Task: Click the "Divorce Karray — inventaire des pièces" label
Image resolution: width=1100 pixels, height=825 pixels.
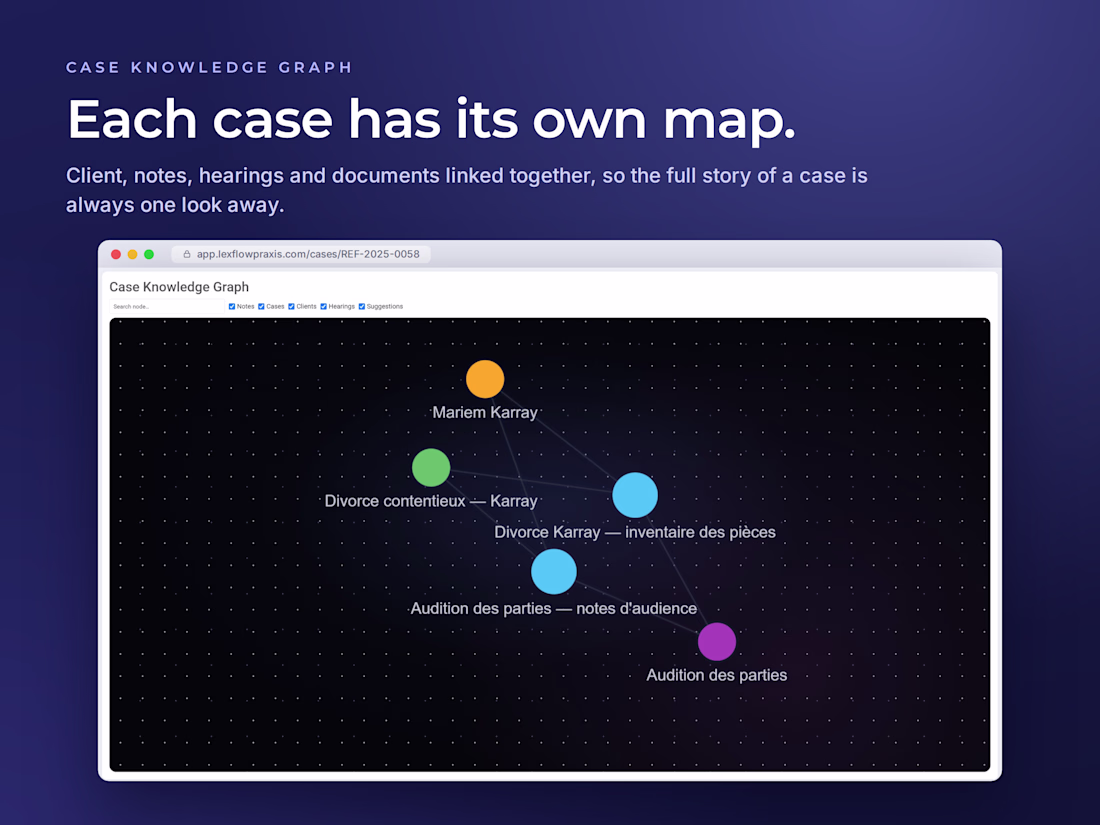Action: pyautogui.click(x=635, y=532)
